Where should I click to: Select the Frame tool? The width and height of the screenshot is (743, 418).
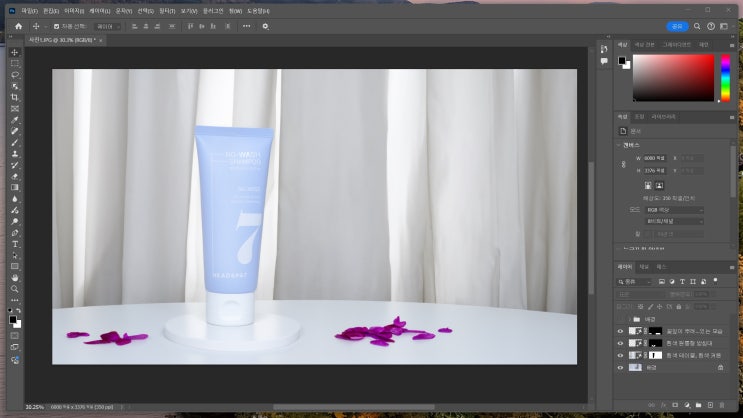pos(15,109)
